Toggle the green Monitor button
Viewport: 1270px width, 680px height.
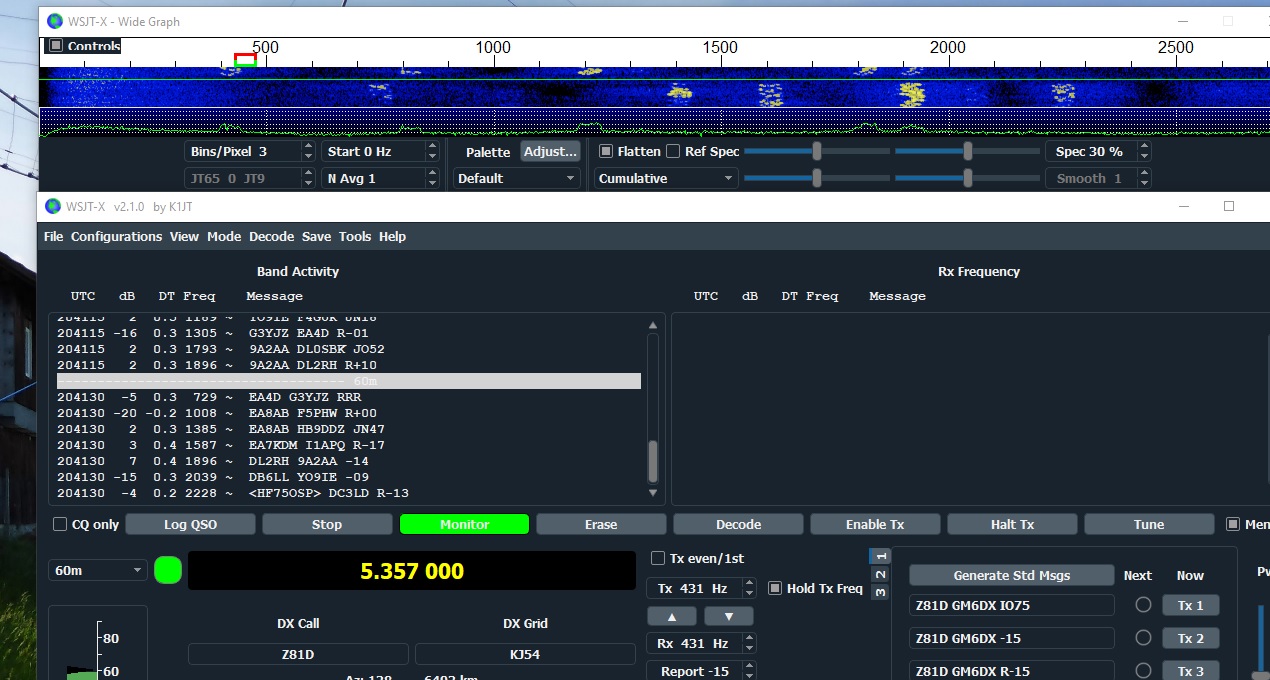[464, 524]
